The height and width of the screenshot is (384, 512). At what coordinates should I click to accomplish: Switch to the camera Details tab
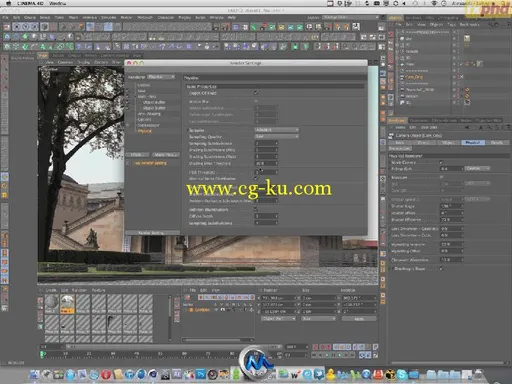pyautogui.click(x=497, y=143)
